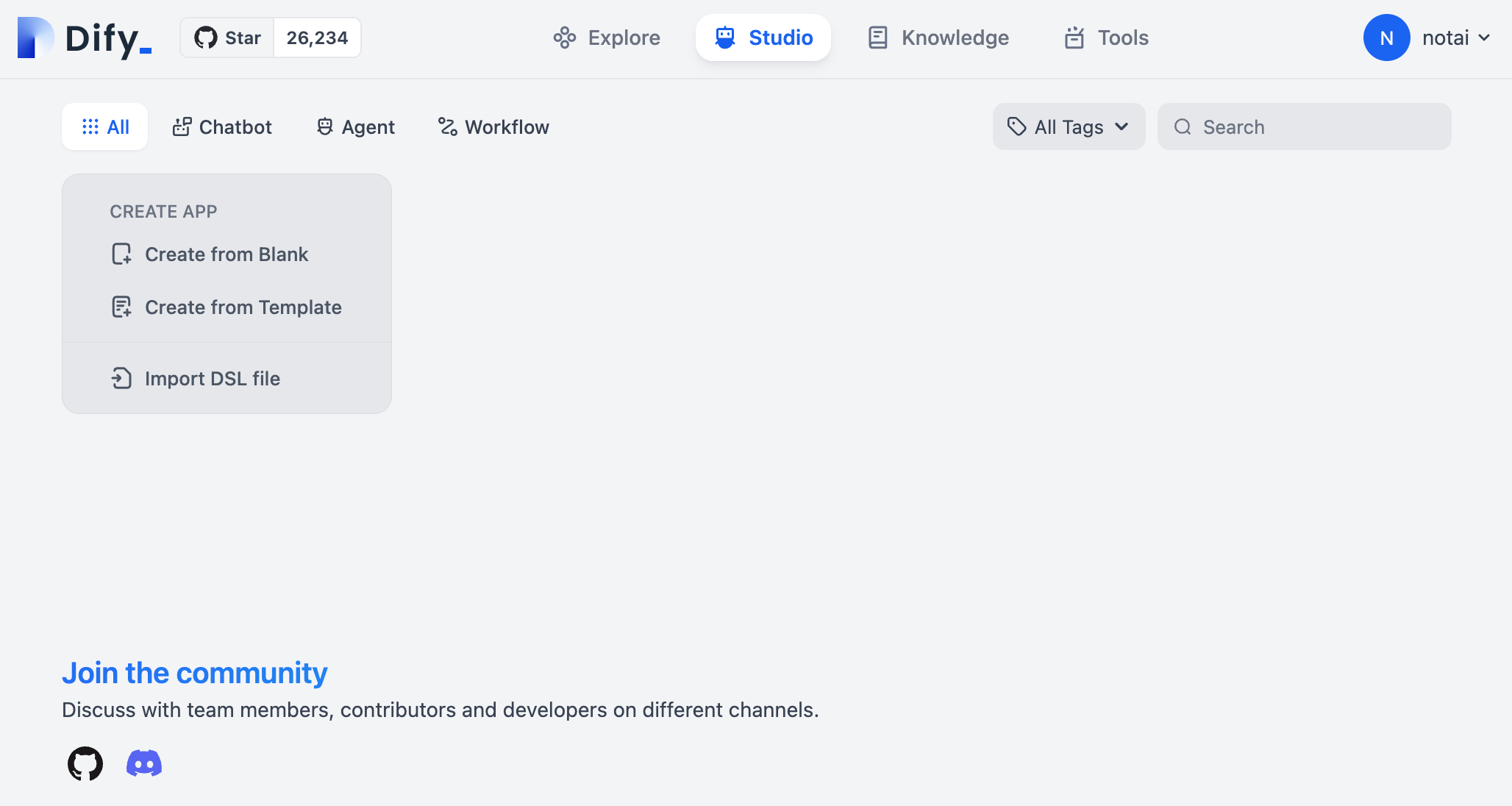Click the Create from Blank icon
This screenshot has width=1512, height=806.
click(121, 254)
